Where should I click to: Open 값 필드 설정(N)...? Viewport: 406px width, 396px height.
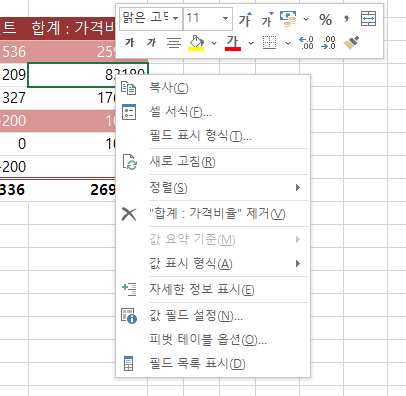pos(213,316)
